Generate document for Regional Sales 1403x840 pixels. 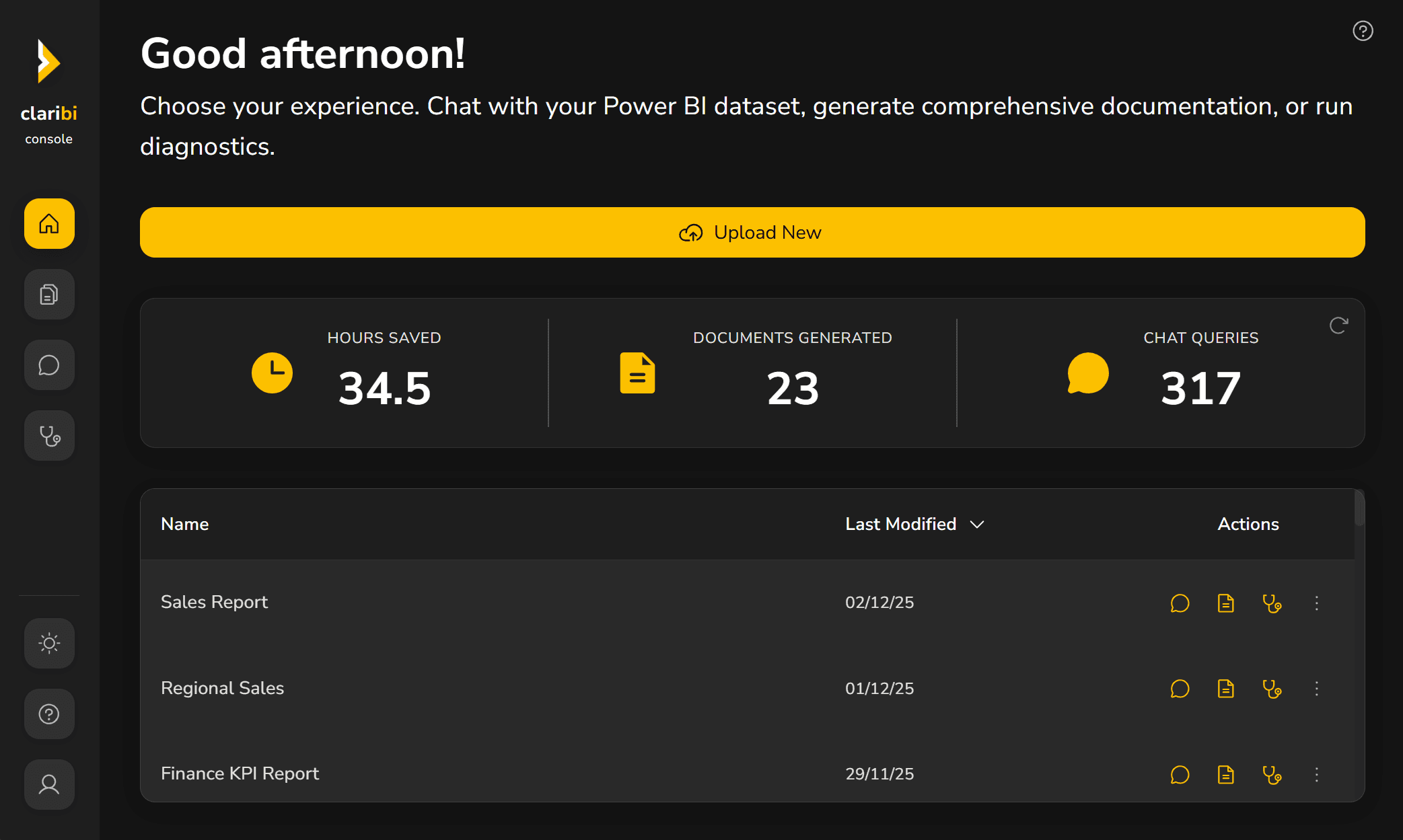click(x=1225, y=689)
